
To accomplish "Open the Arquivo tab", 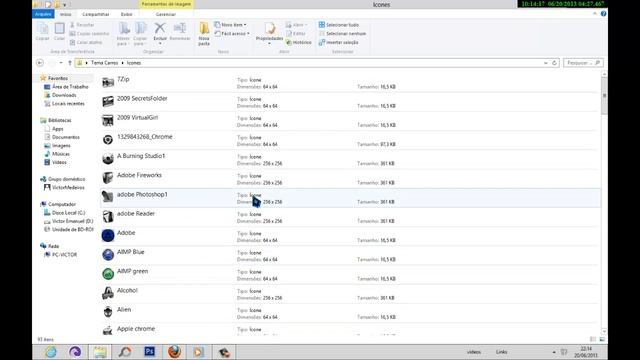I will [x=43, y=14].
